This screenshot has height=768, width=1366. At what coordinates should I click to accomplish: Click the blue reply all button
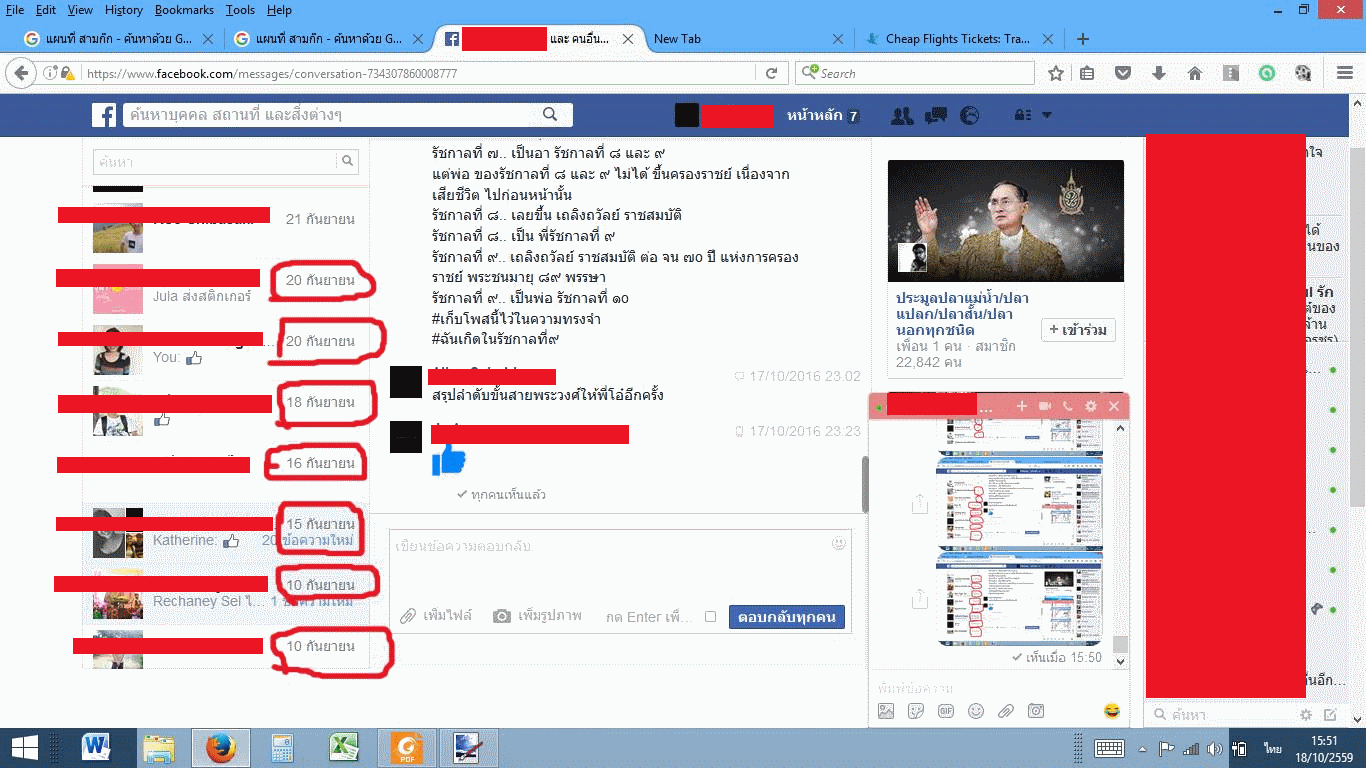(787, 617)
